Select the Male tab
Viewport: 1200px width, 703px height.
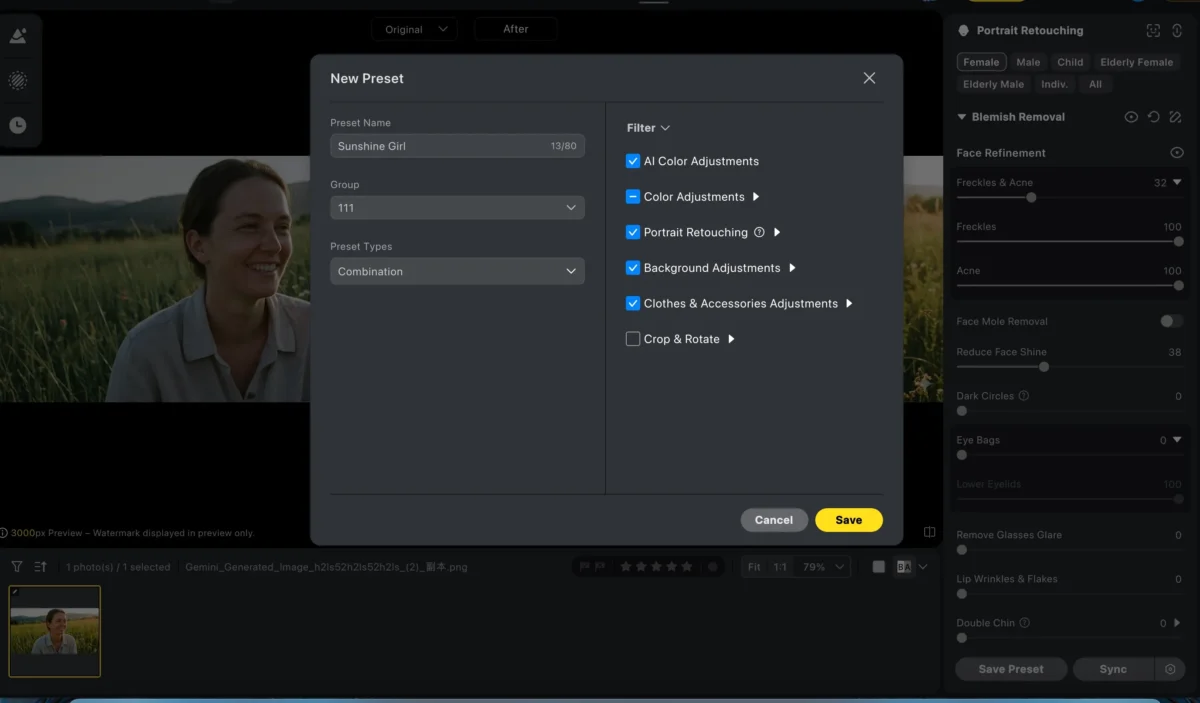[x=1028, y=62]
